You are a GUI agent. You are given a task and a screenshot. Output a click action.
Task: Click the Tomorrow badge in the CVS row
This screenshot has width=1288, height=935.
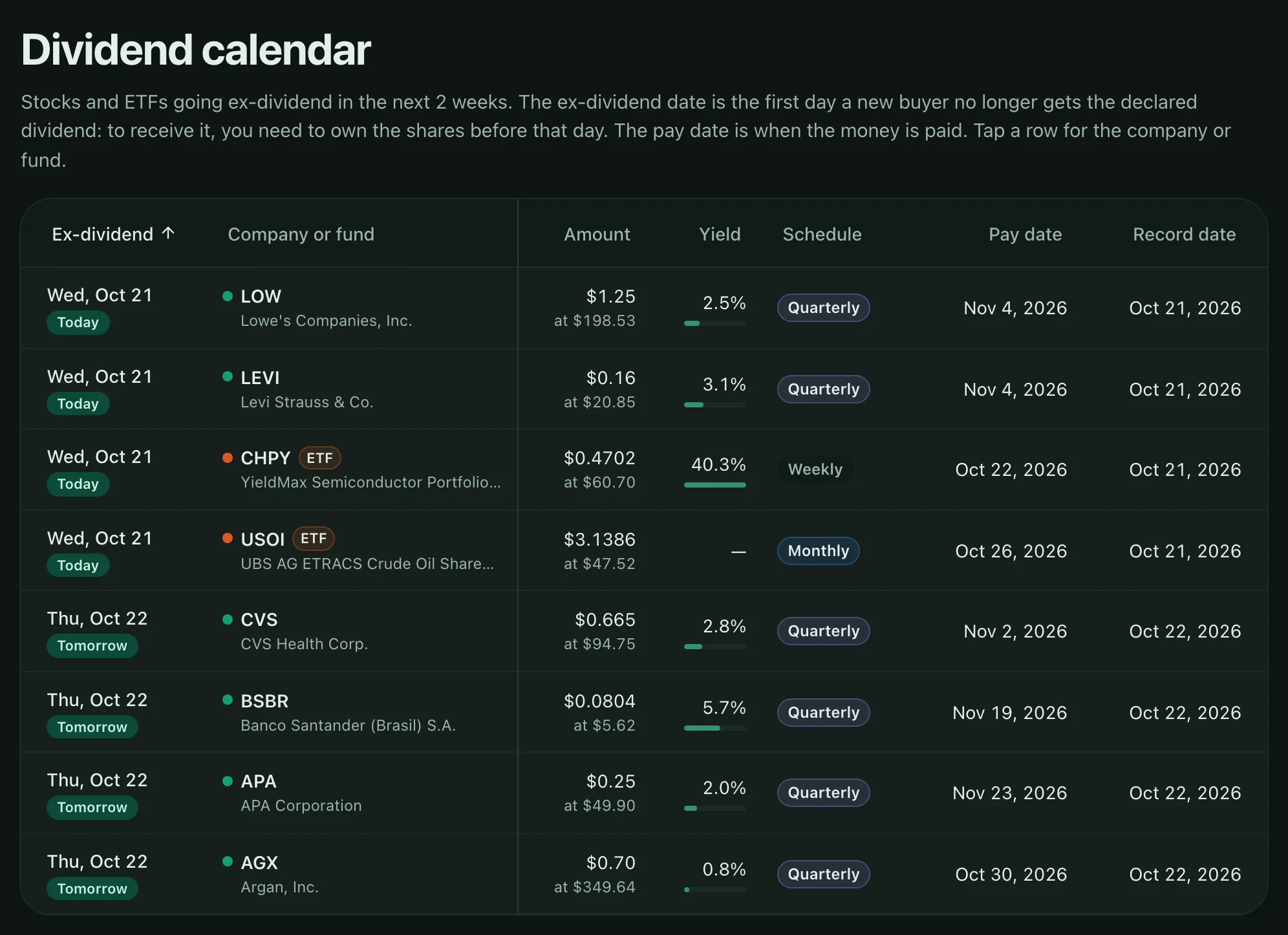tap(92, 645)
